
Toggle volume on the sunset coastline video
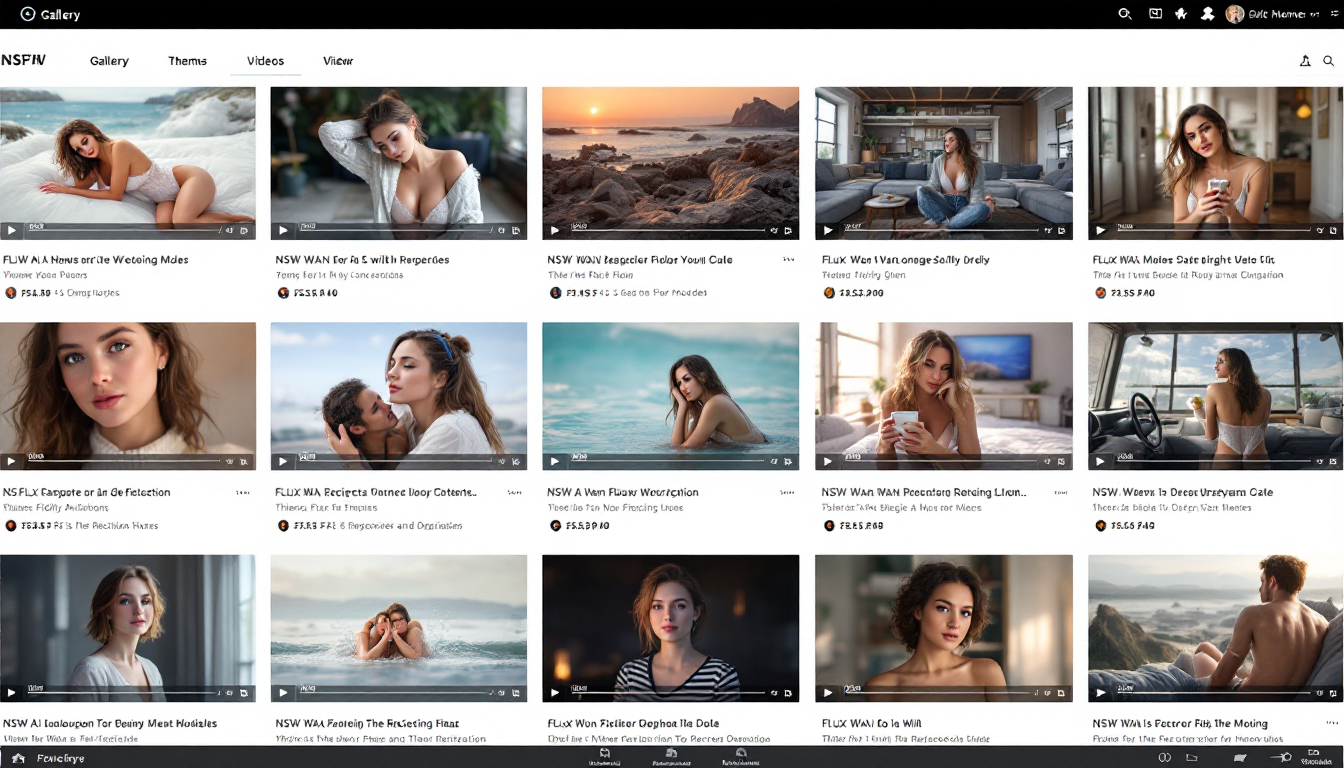[x=773, y=230]
